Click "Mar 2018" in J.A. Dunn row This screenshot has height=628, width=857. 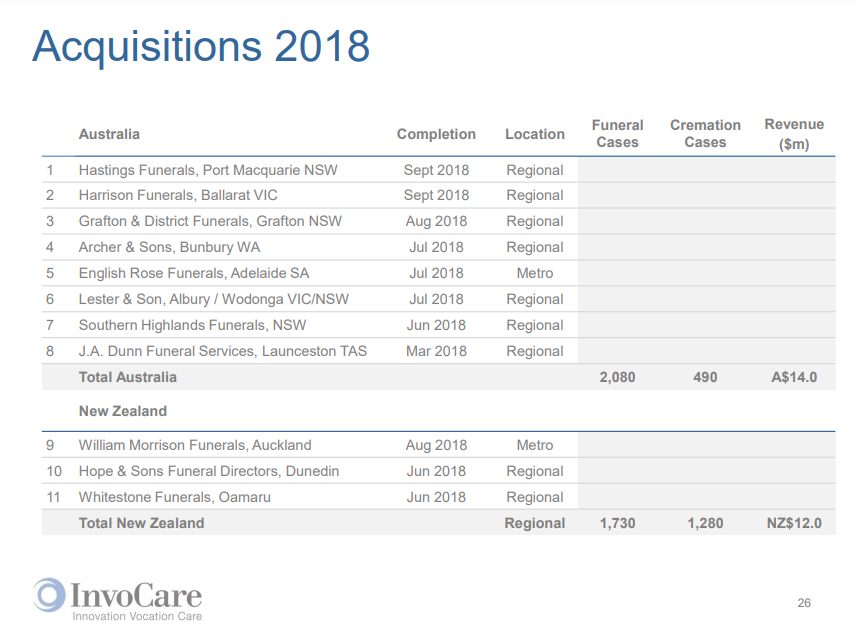(x=436, y=351)
